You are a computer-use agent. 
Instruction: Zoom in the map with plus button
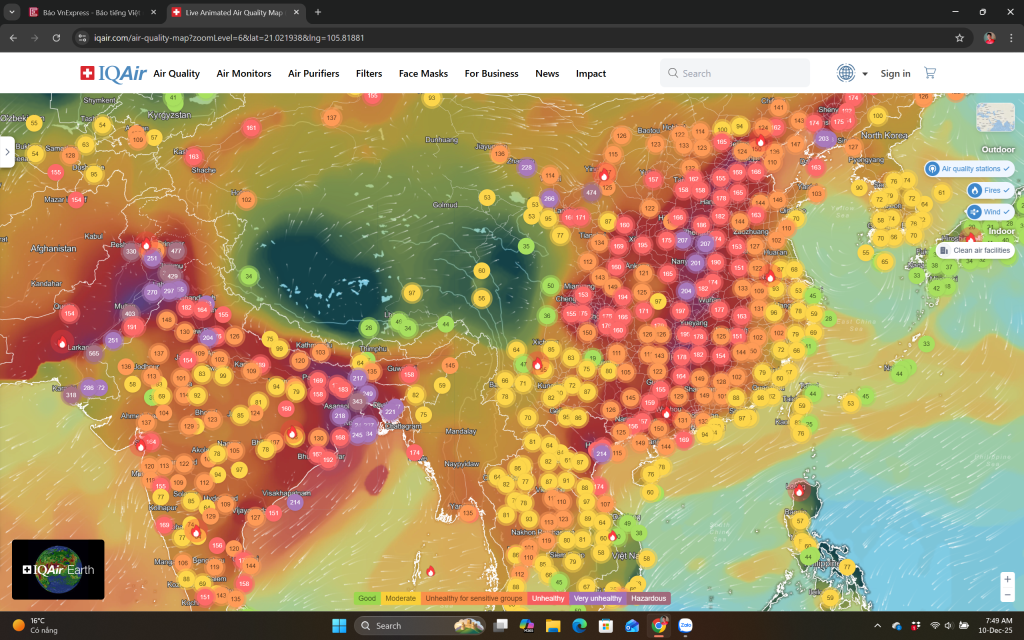pyautogui.click(x=1008, y=580)
